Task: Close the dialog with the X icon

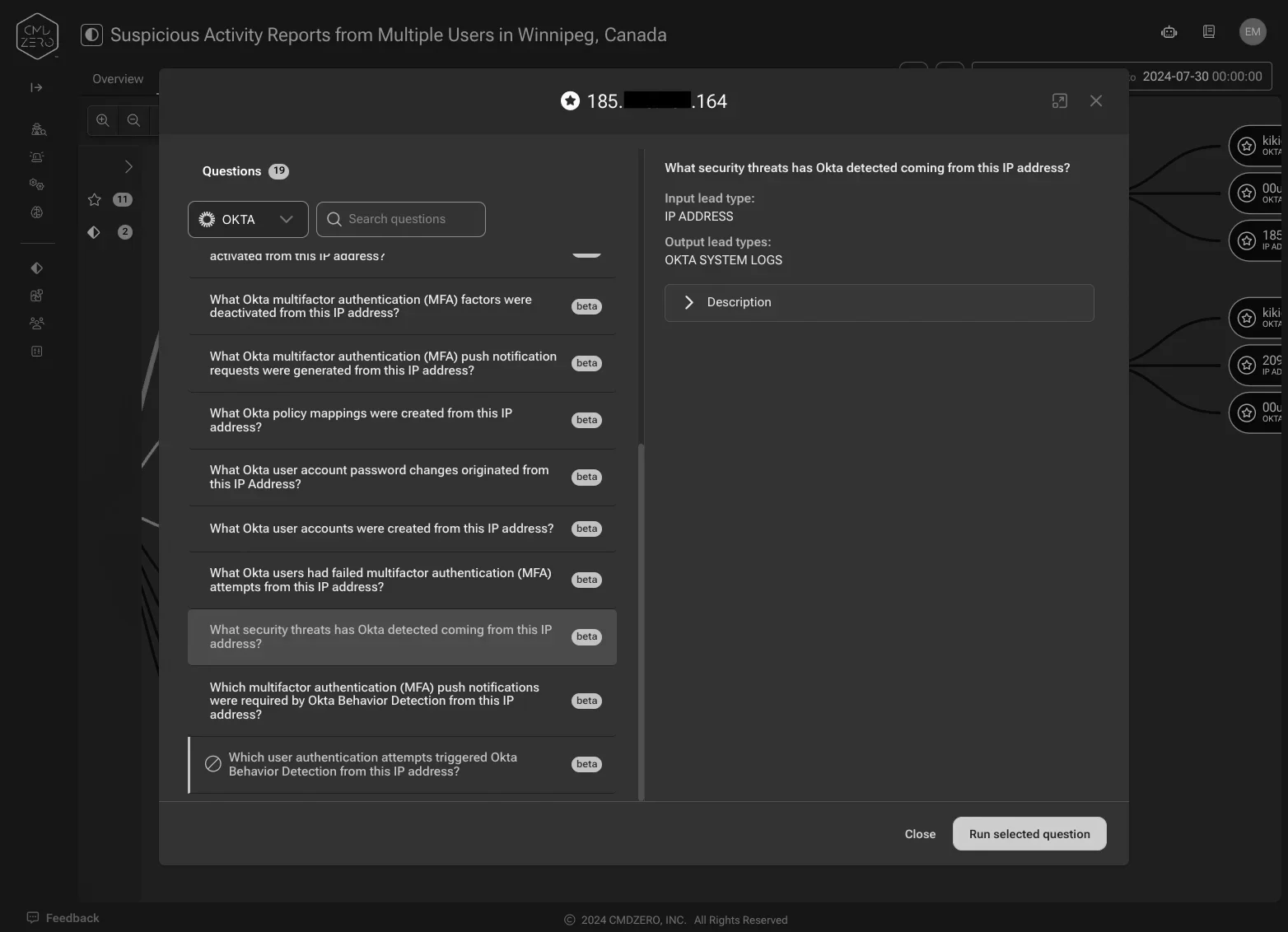Action: 1096,100
